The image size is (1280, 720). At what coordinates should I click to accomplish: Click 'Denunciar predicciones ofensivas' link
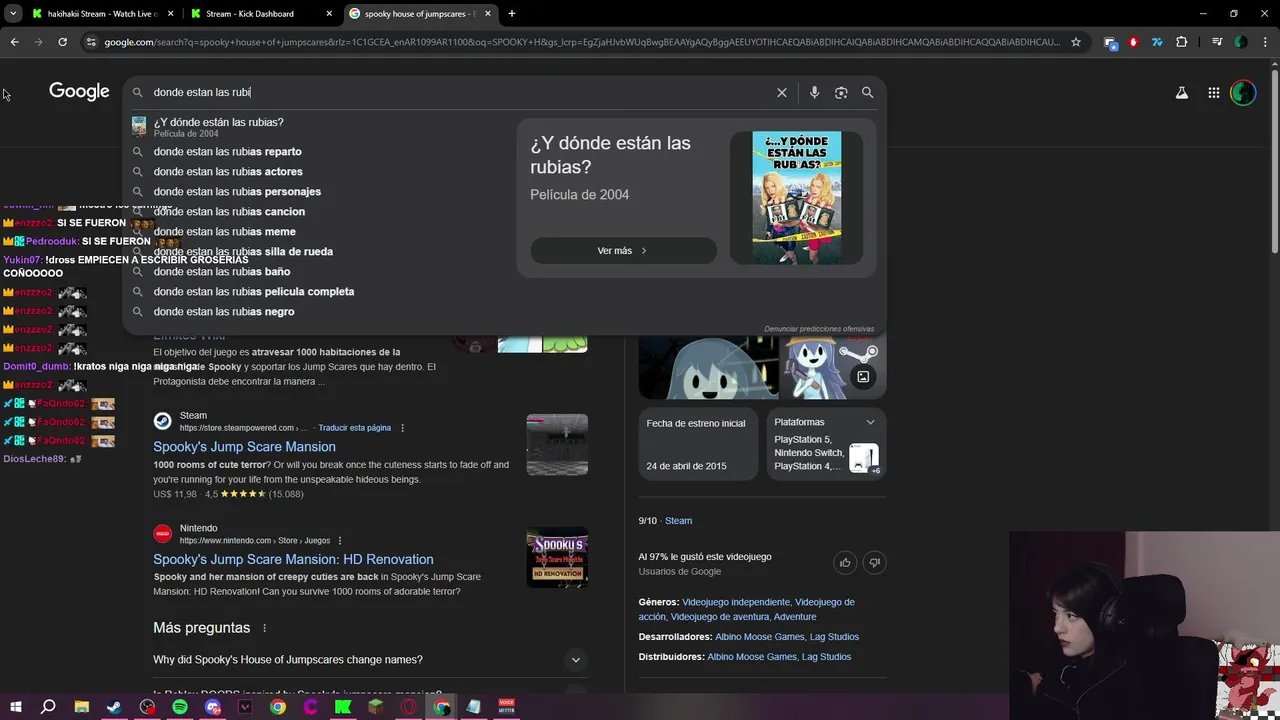click(819, 329)
